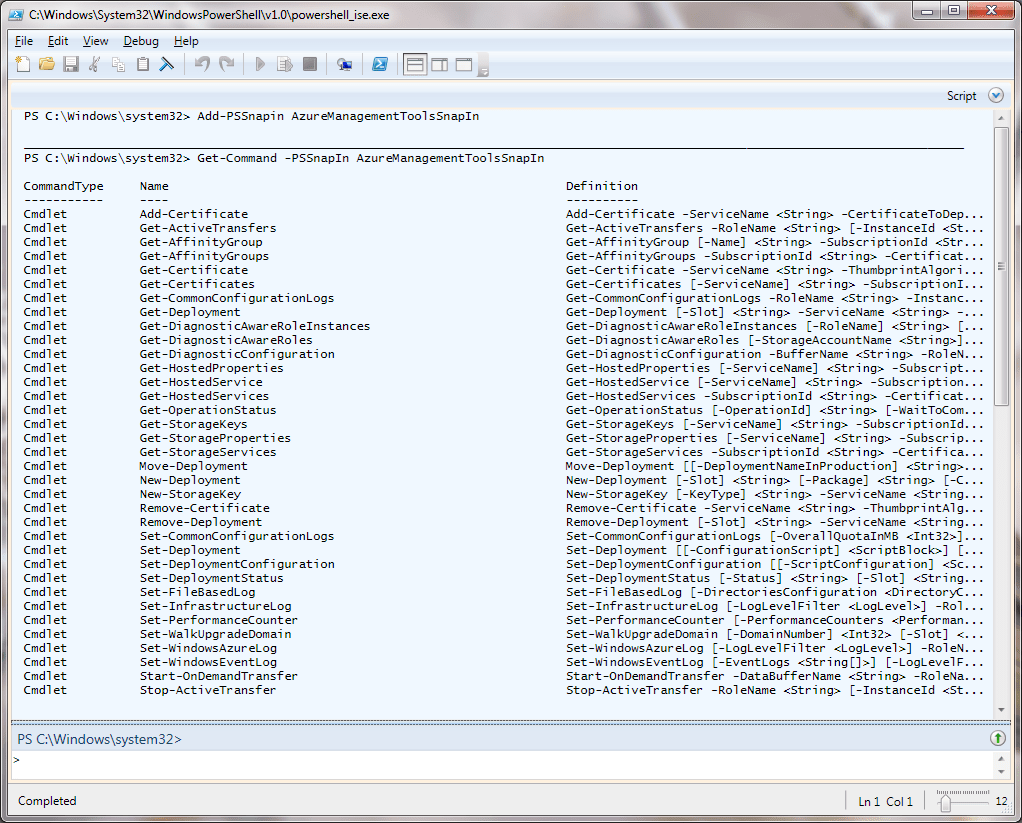
Task: Open the Help menu
Action: [186, 41]
